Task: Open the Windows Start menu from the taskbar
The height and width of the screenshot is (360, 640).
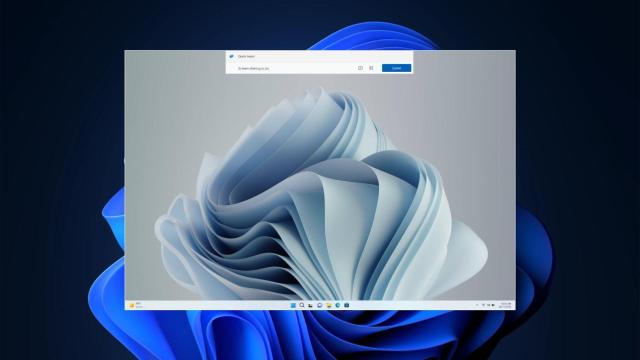Action: [293, 305]
